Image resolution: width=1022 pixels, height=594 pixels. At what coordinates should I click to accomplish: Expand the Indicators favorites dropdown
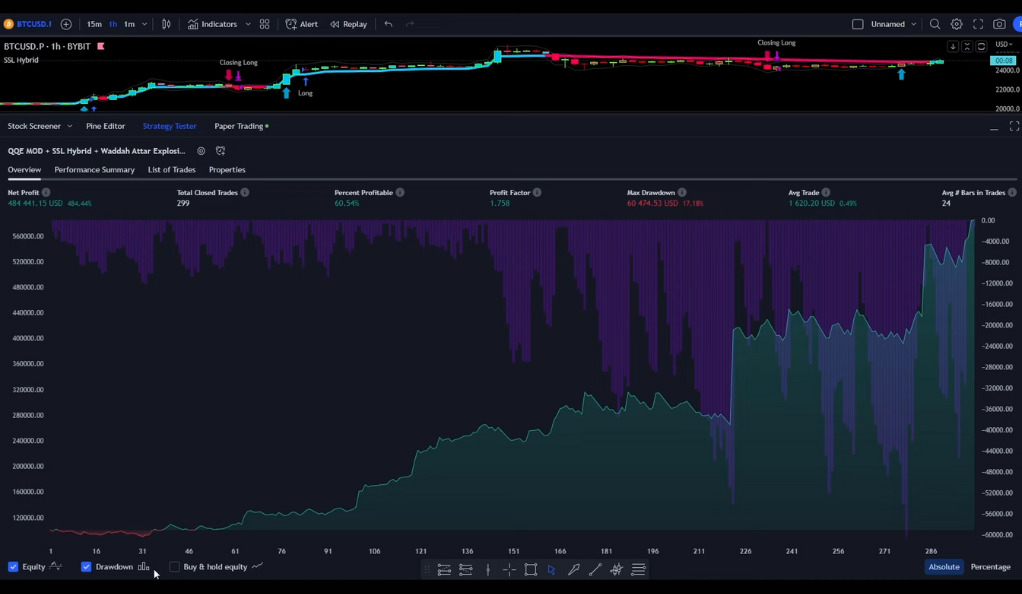coord(248,24)
